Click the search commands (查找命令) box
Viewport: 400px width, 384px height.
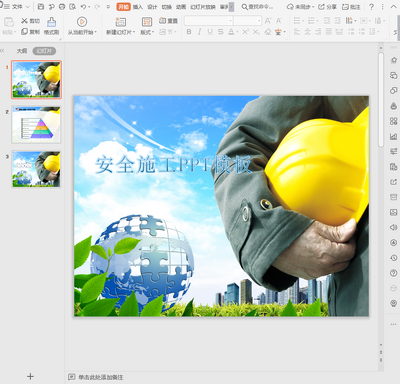[x=257, y=7]
